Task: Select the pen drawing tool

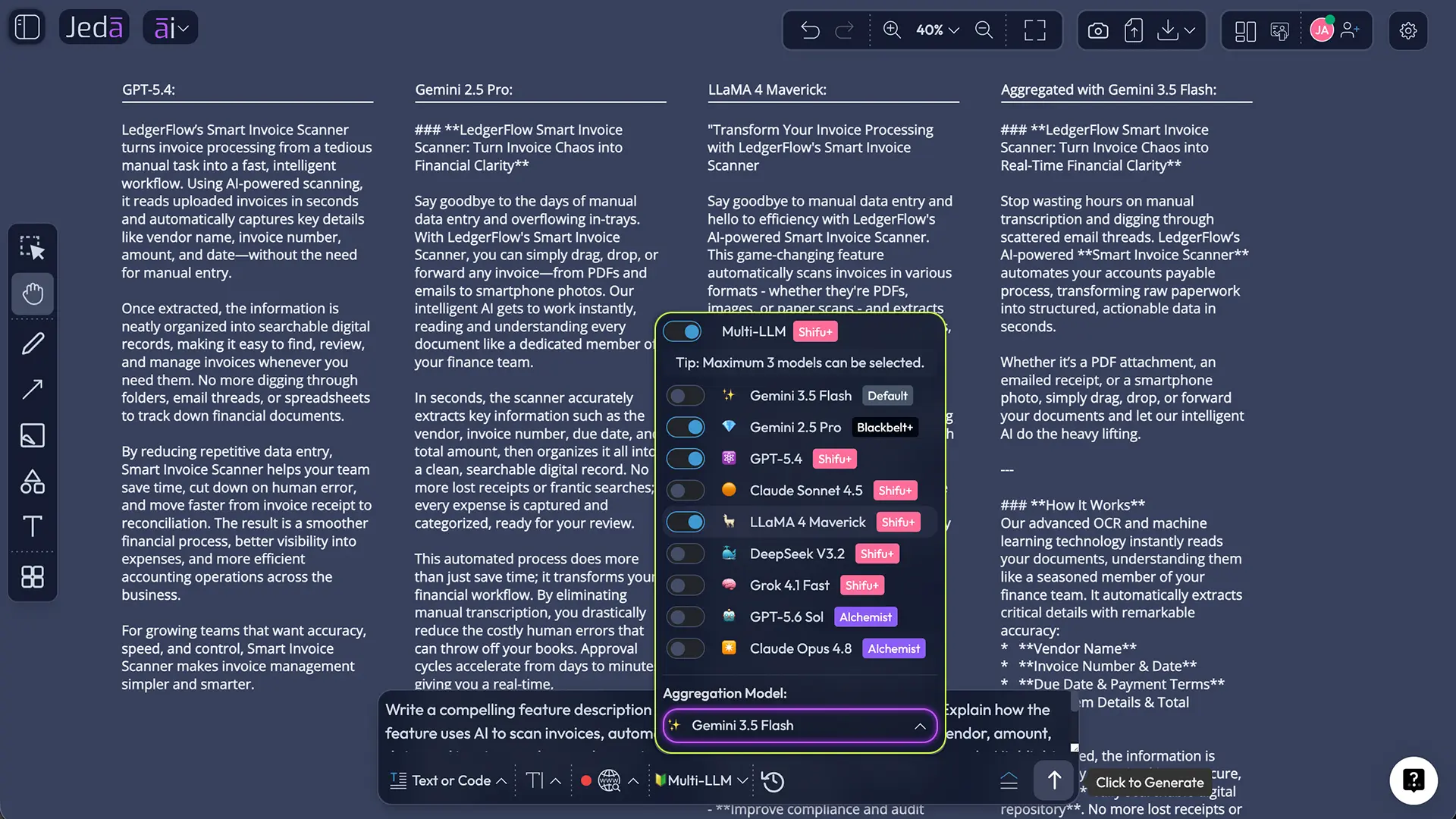Action: click(33, 344)
